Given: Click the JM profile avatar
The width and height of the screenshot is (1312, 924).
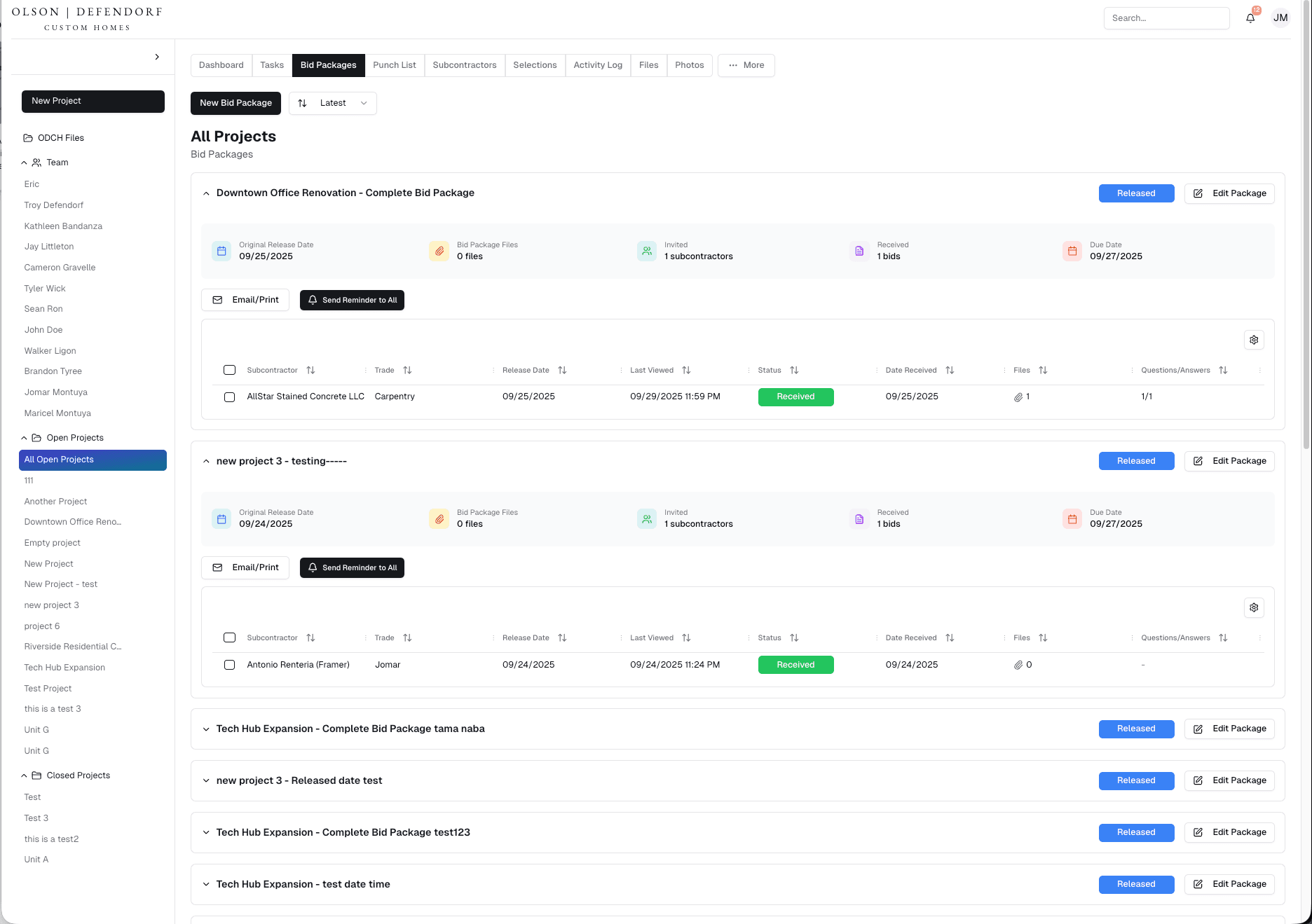Looking at the screenshot, I should (1281, 18).
